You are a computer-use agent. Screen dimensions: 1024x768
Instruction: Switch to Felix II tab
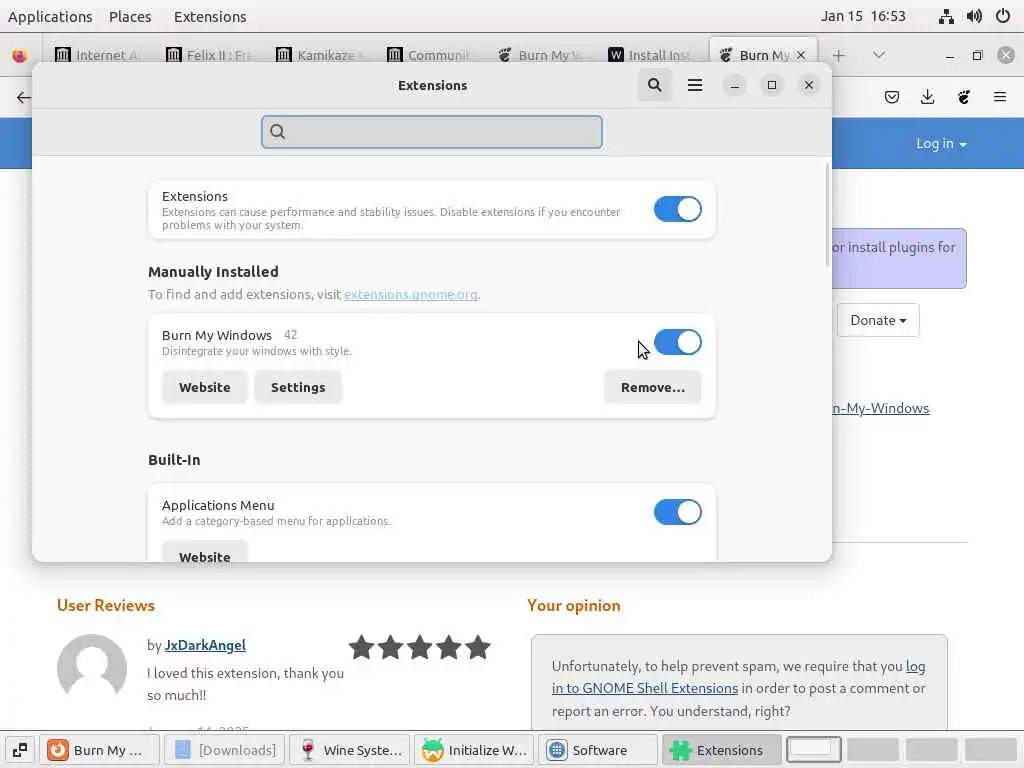pos(208,56)
